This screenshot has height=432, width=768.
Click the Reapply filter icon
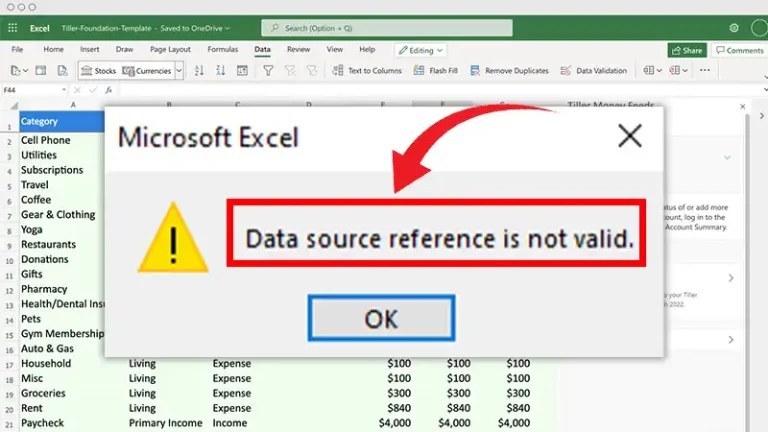point(312,71)
